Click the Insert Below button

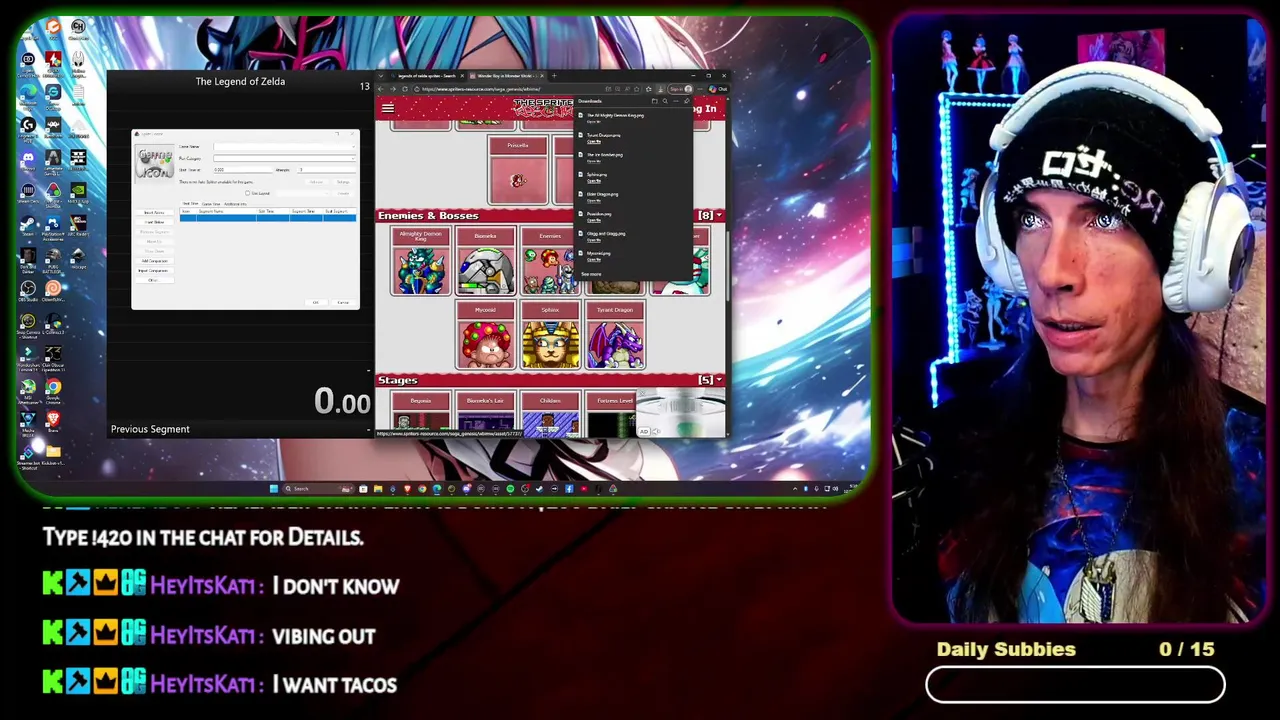tap(154, 222)
